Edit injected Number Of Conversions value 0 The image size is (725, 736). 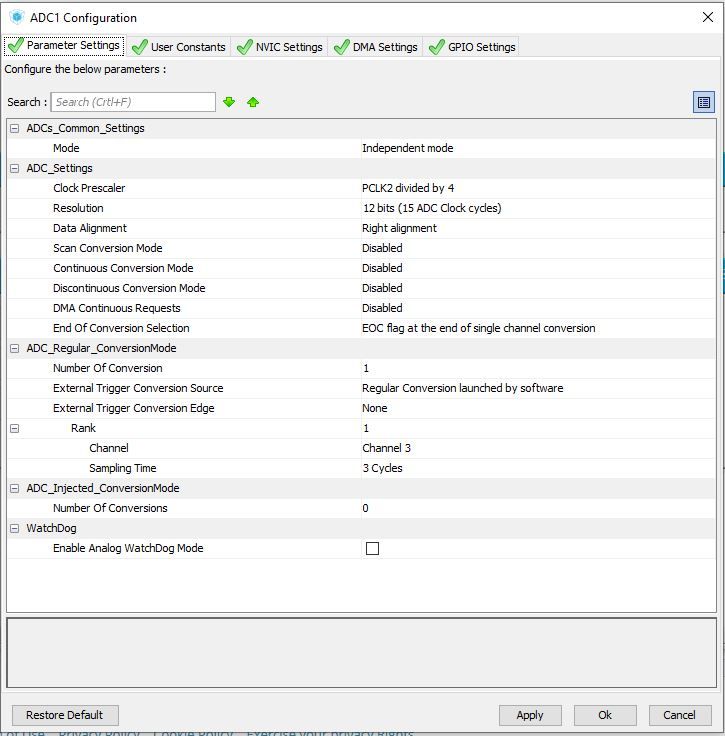[366, 508]
